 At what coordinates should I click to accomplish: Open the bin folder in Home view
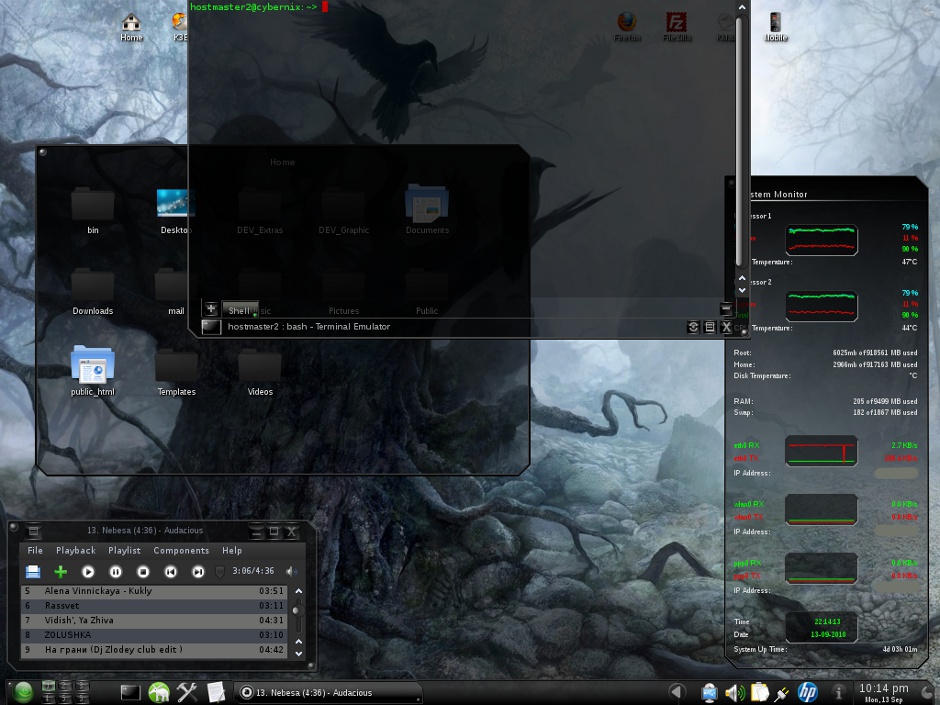pyautogui.click(x=93, y=211)
